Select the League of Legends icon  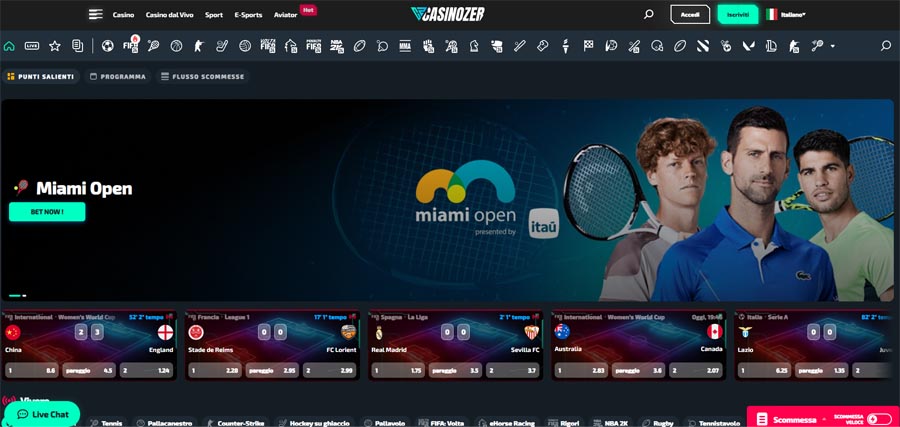point(771,46)
